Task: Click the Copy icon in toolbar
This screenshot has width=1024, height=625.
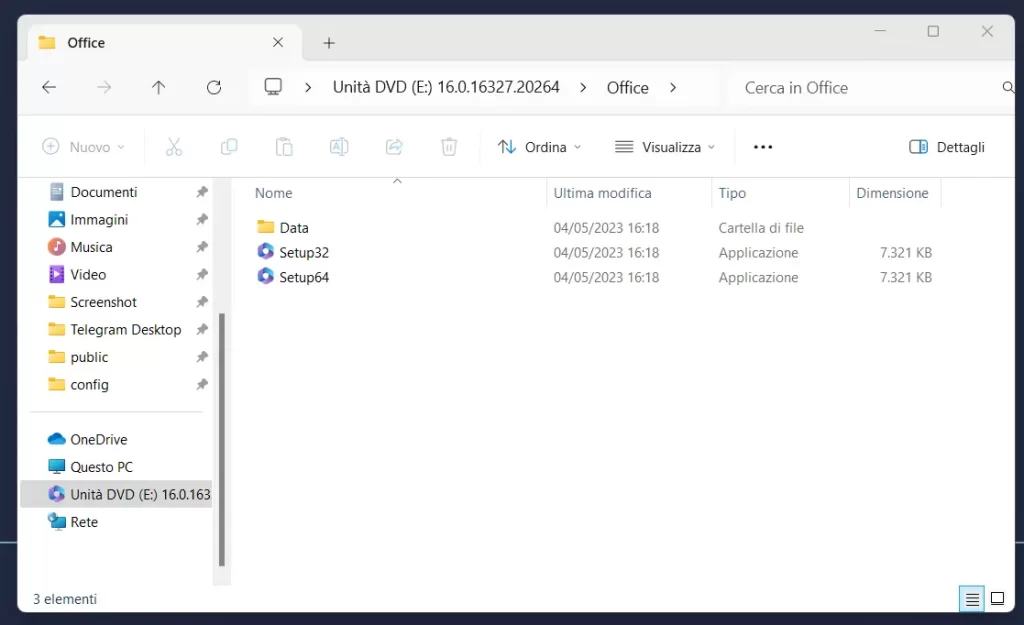Action: click(x=229, y=147)
